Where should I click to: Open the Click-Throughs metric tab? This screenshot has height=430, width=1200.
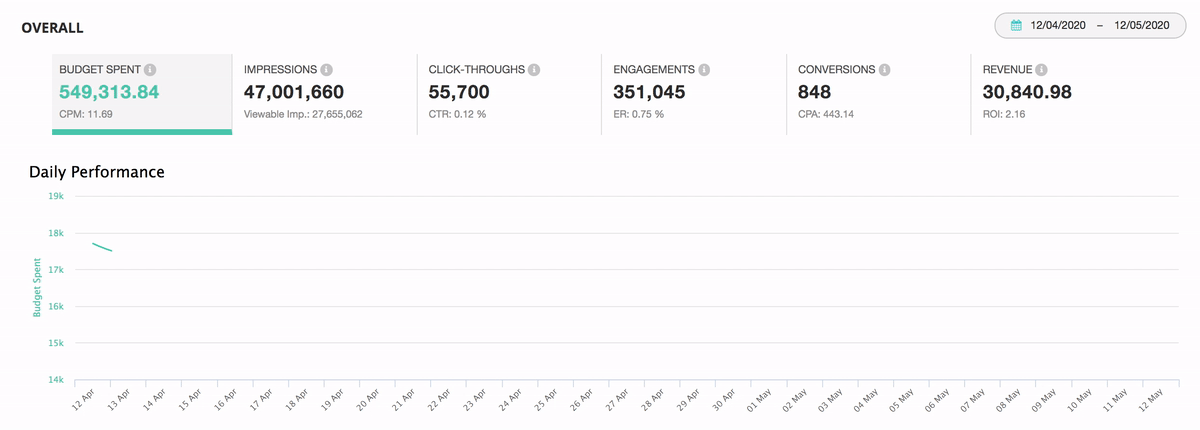click(509, 93)
